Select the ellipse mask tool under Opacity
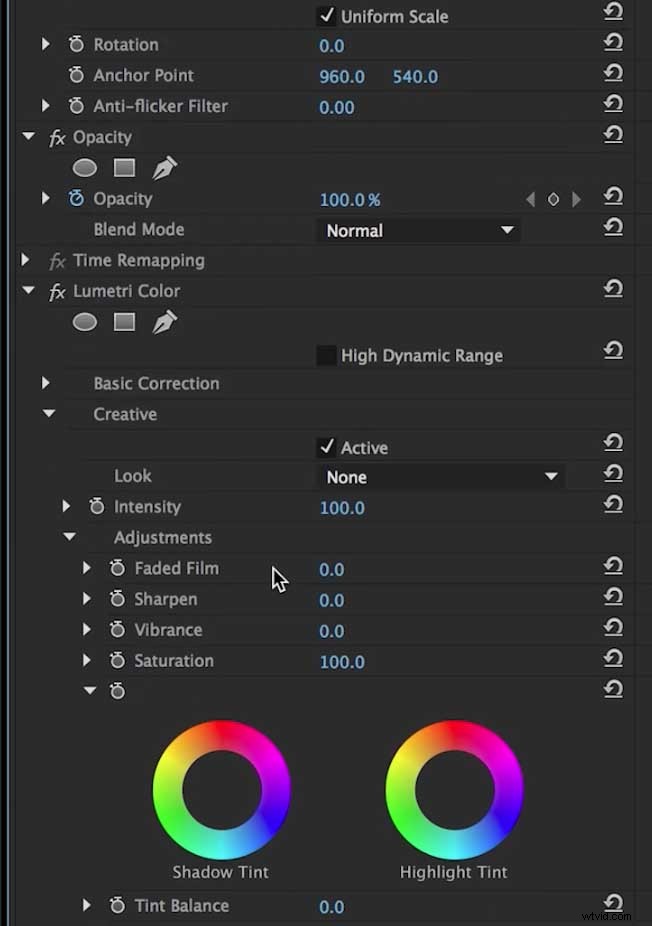This screenshot has height=926, width=652. pos(85,167)
